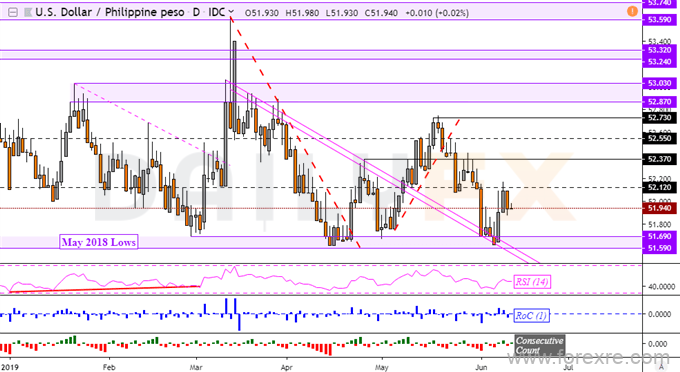The height and width of the screenshot is (372, 680).
Task: Click the Consecutive Count axis value '0.000'
Action: point(657,344)
